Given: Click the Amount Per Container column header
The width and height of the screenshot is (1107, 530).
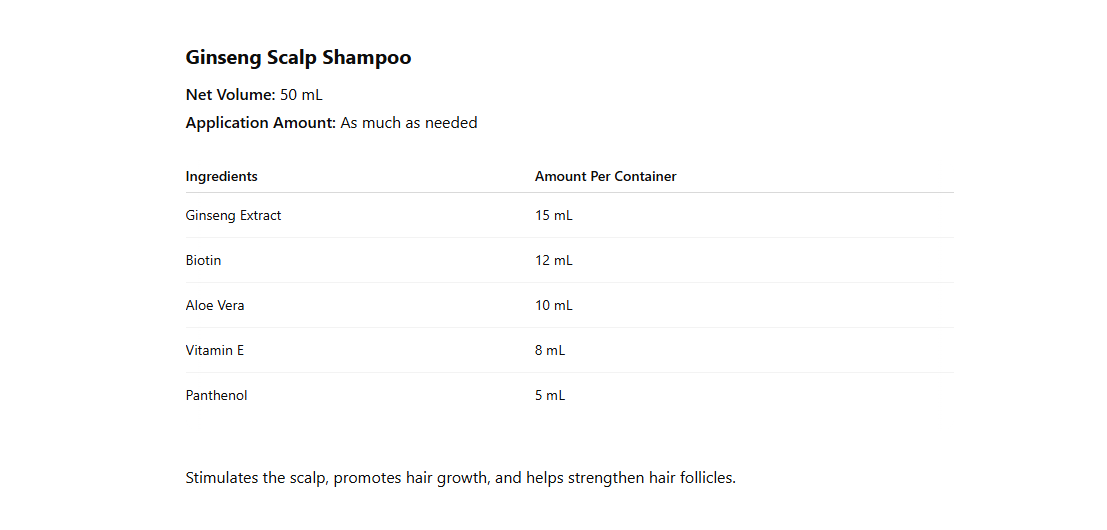Looking at the screenshot, I should (x=605, y=177).
